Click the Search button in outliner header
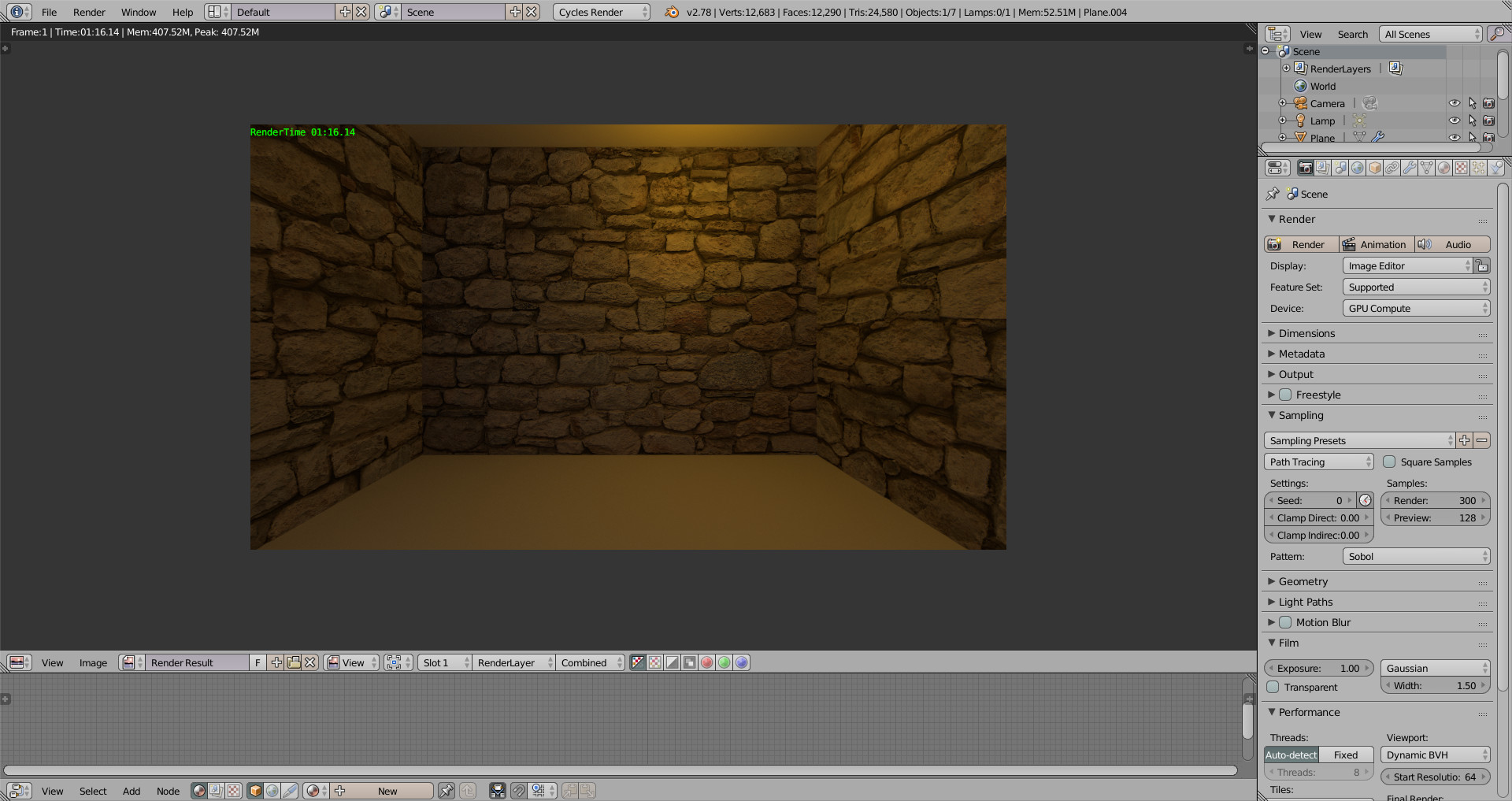 coord(1353,35)
